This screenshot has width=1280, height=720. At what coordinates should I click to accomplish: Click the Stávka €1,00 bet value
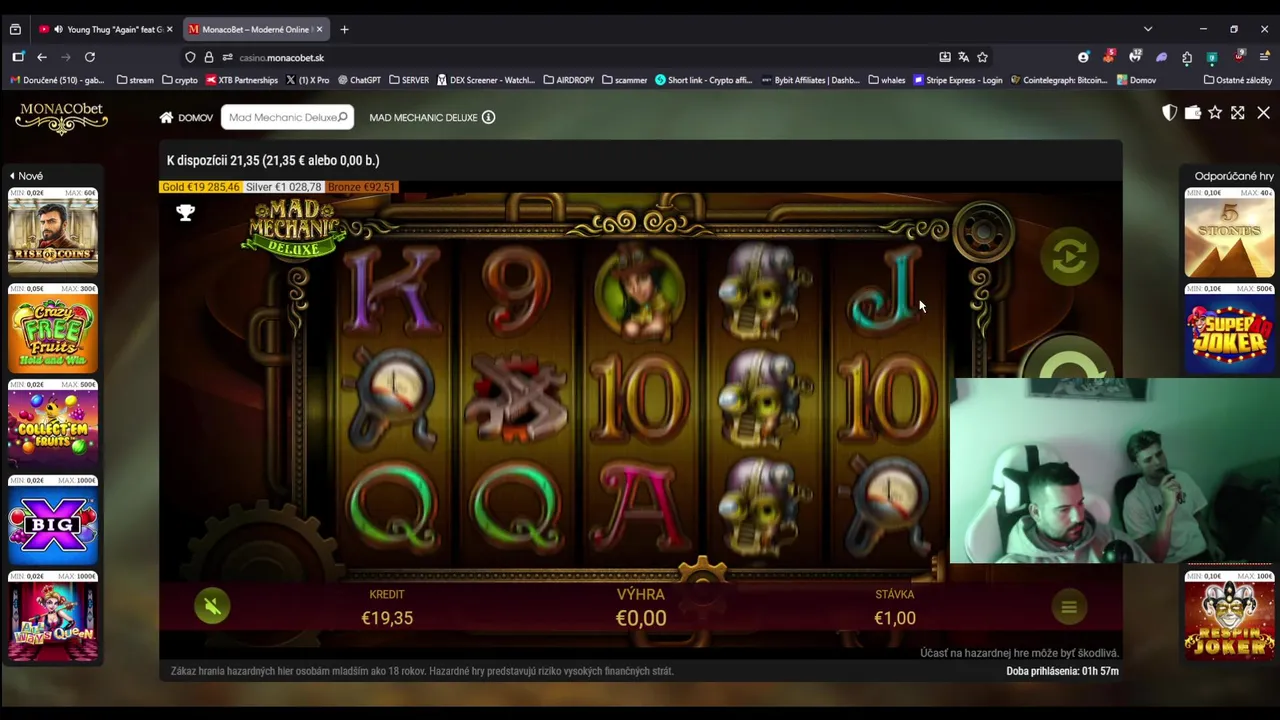point(895,618)
